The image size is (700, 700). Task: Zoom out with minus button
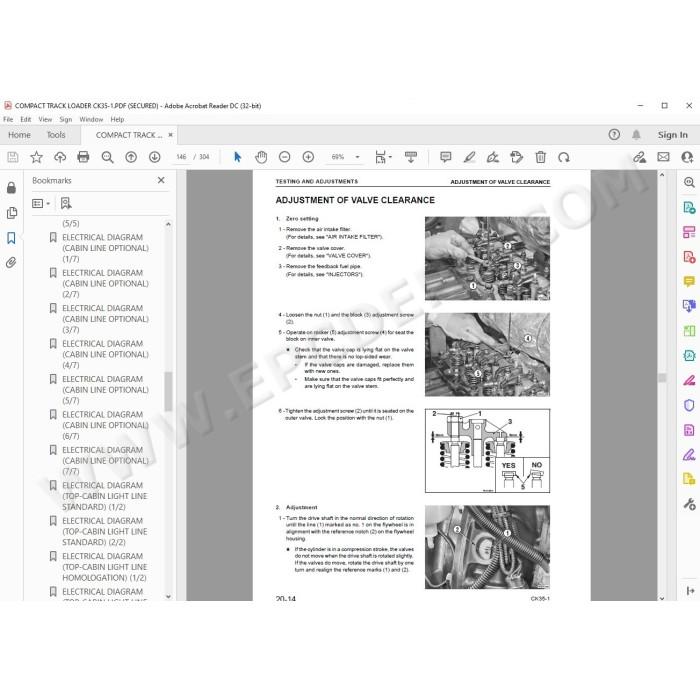(x=284, y=157)
